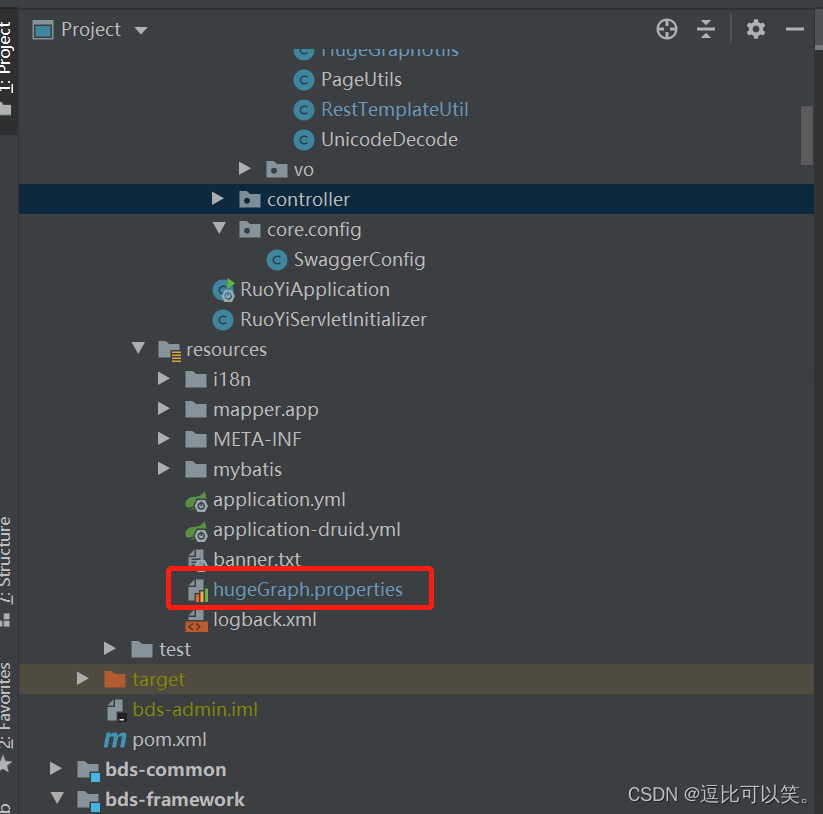Click the logback.xml file icon
The width and height of the screenshot is (823, 814).
tap(197, 620)
